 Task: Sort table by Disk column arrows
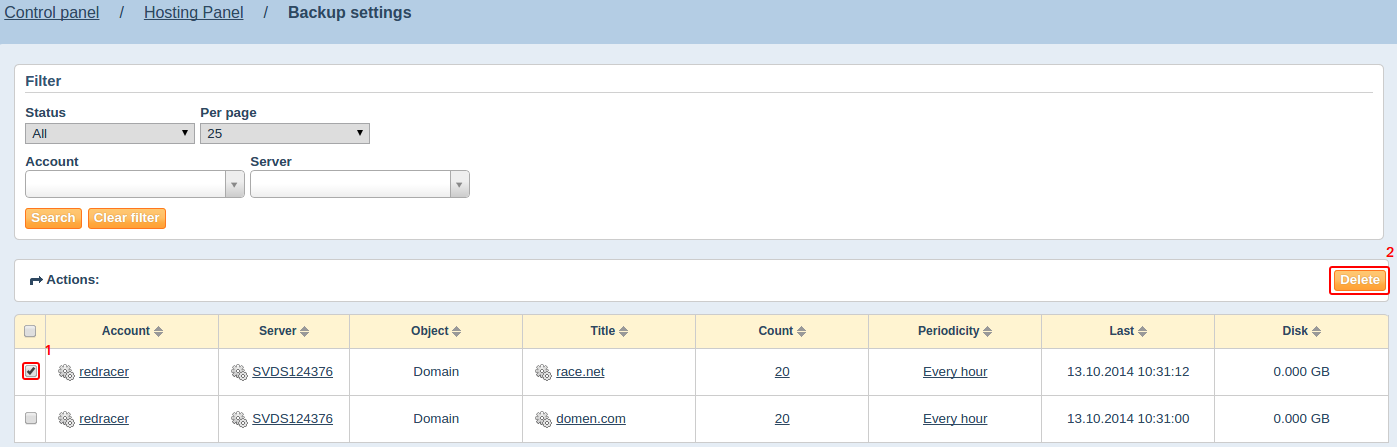[x=1317, y=331]
